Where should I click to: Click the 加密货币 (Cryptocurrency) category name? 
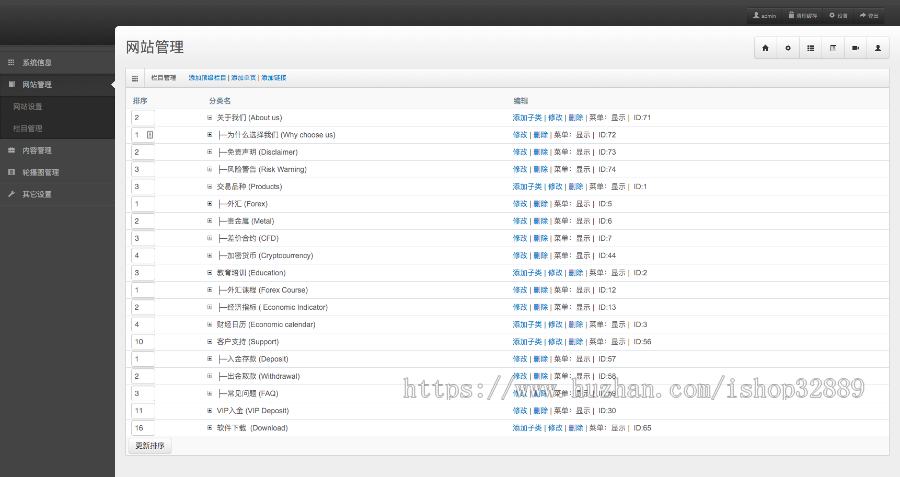pyautogui.click(x=270, y=255)
